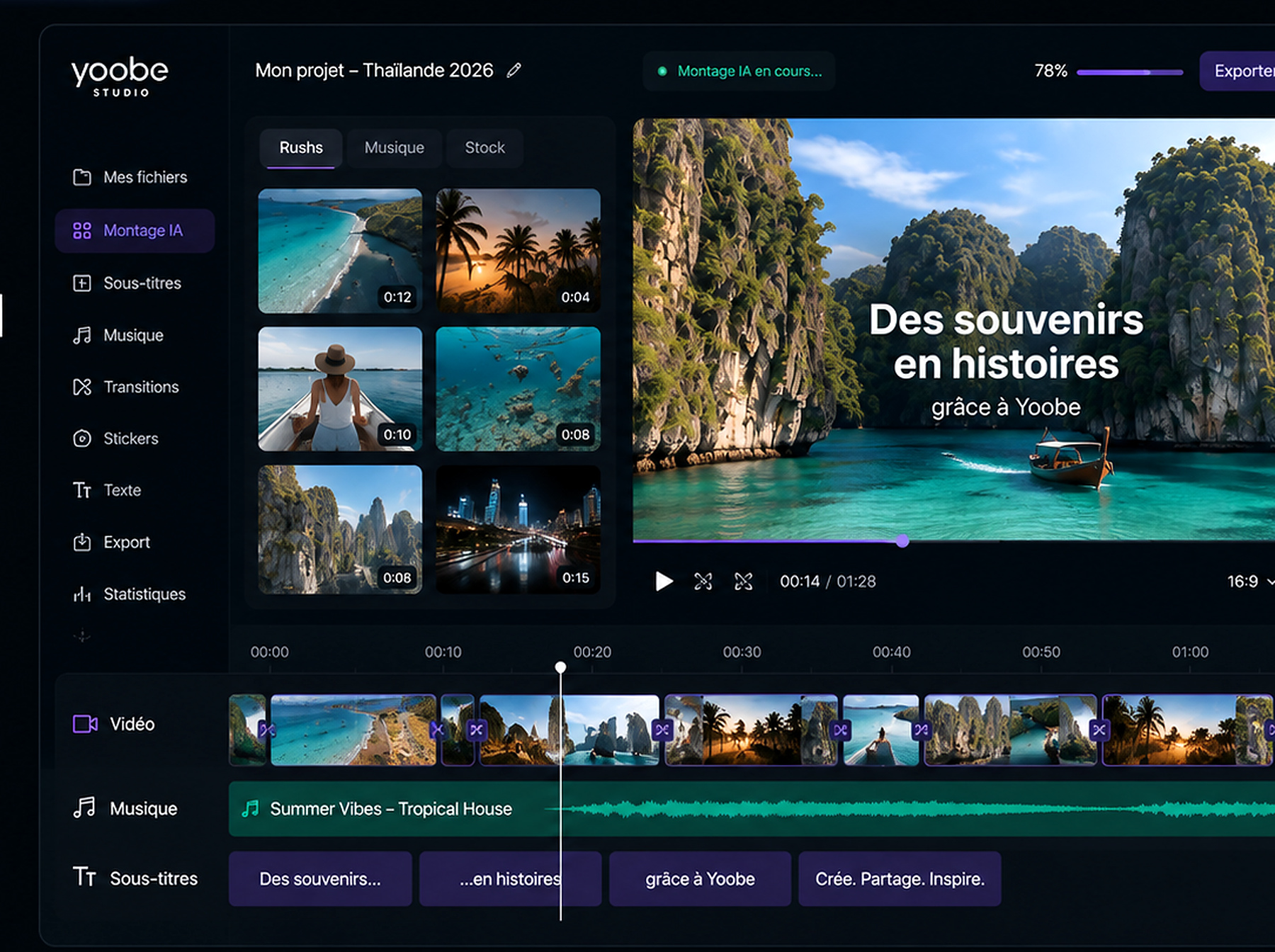This screenshot has width=1275, height=952.
Task: Click the grid icon beside Montage IA
Action: (x=82, y=230)
